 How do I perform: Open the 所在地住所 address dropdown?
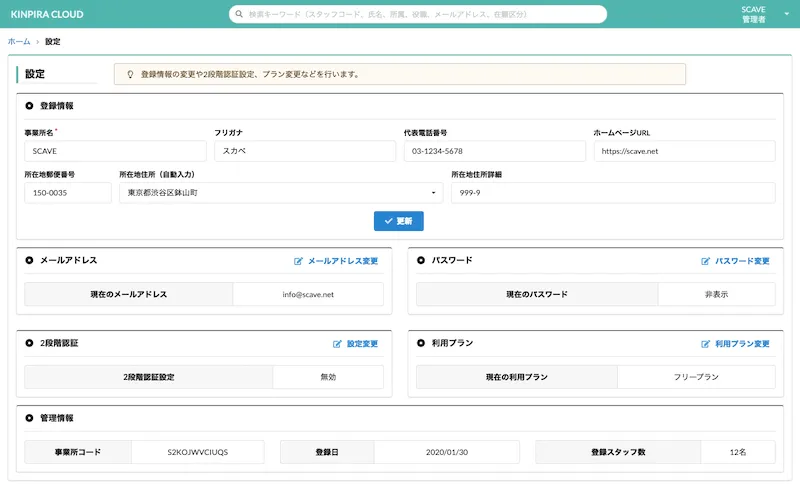(x=280, y=192)
